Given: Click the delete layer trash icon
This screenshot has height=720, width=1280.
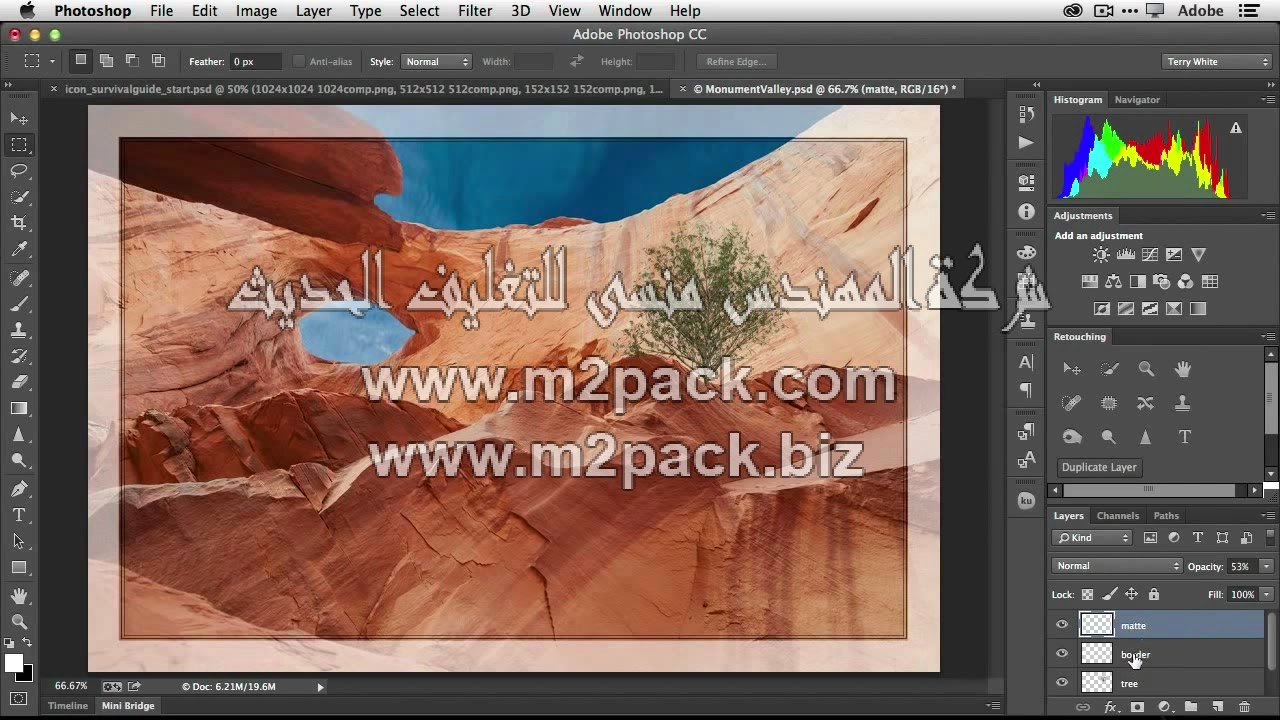Looking at the screenshot, I should click(x=1244, y=707).
